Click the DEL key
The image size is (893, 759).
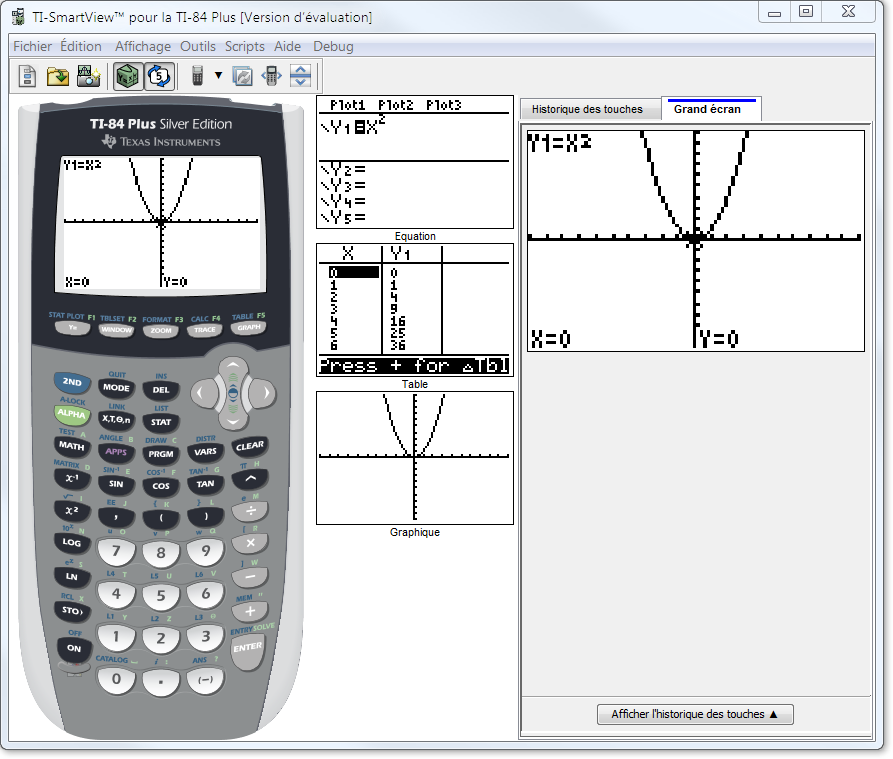tap(161, 391)
